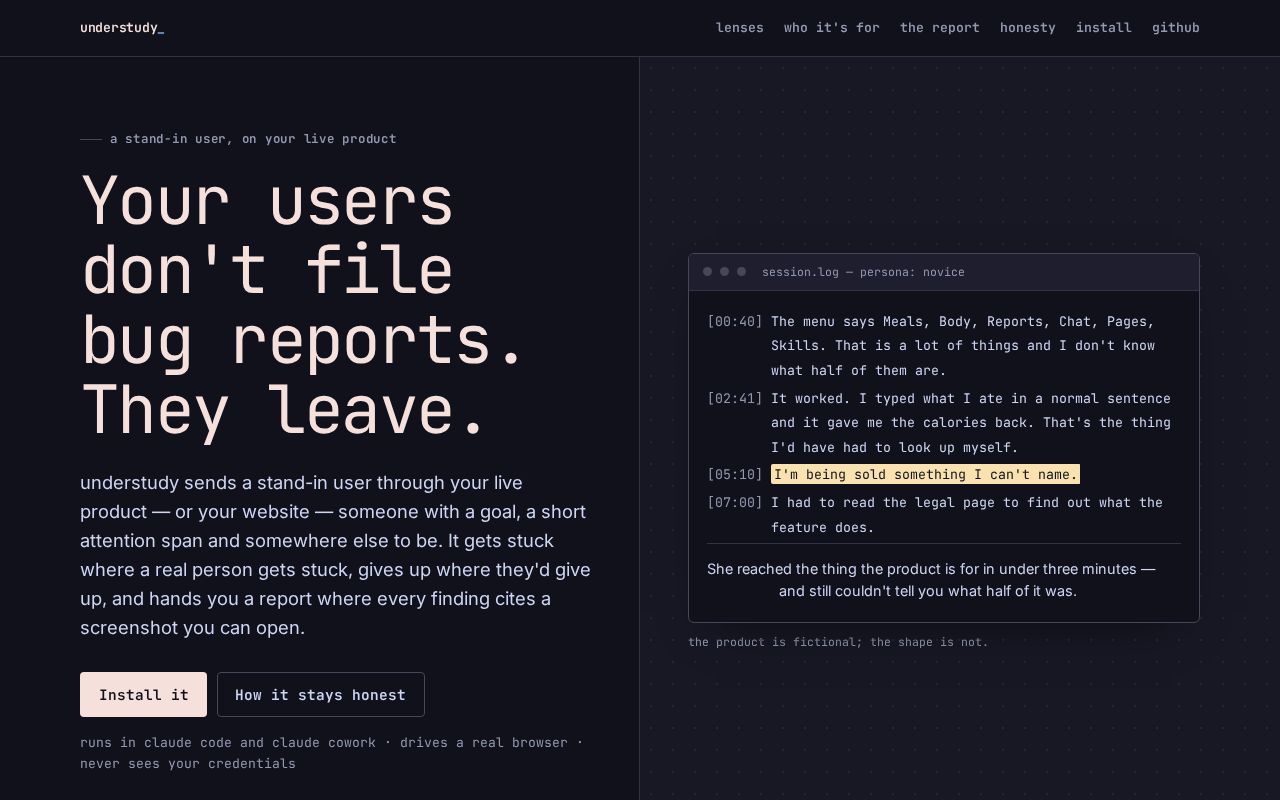Click the understudy_ logo
The width and height of the screenshot is (1280, 800).
coord(122,28)
